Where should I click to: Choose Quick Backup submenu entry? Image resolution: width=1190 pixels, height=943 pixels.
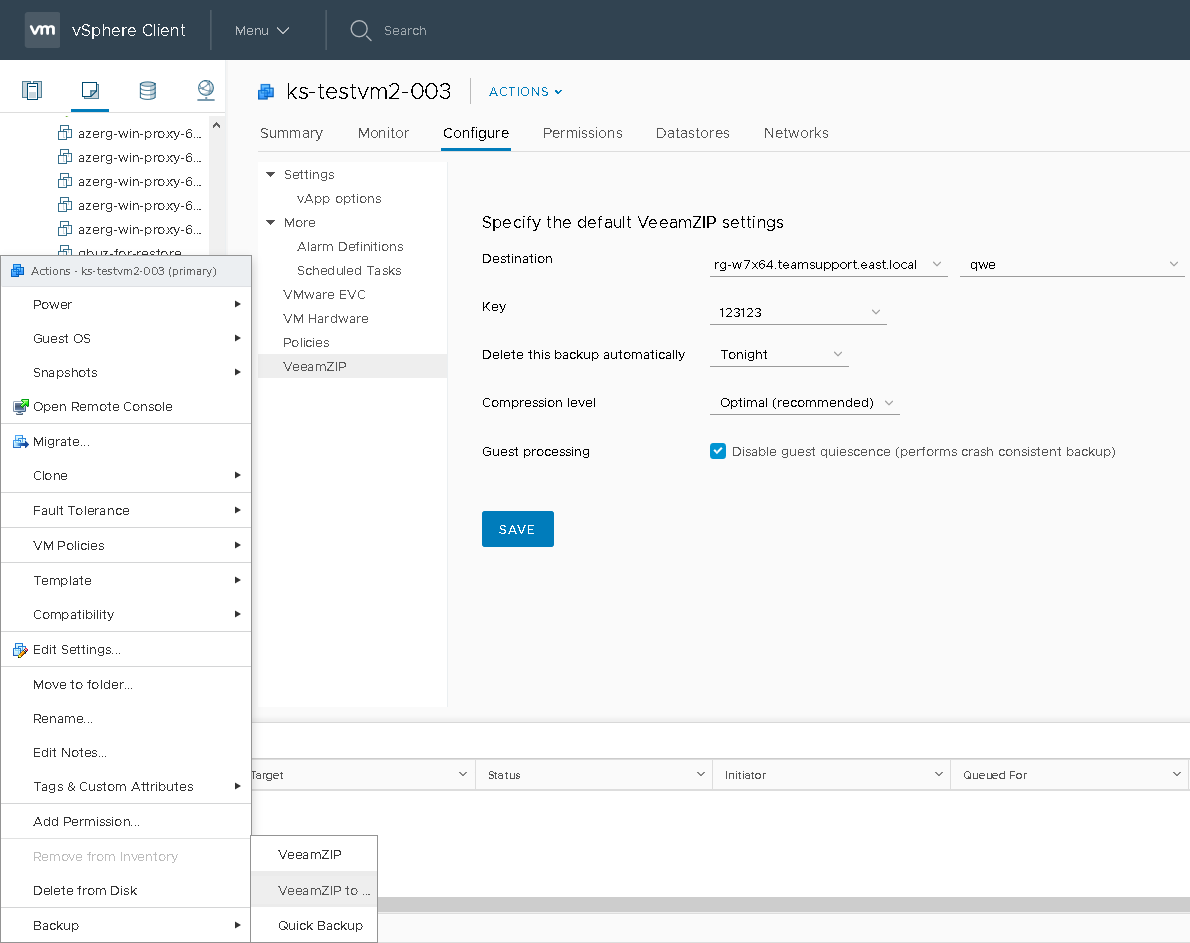click(x=314, y=926)
